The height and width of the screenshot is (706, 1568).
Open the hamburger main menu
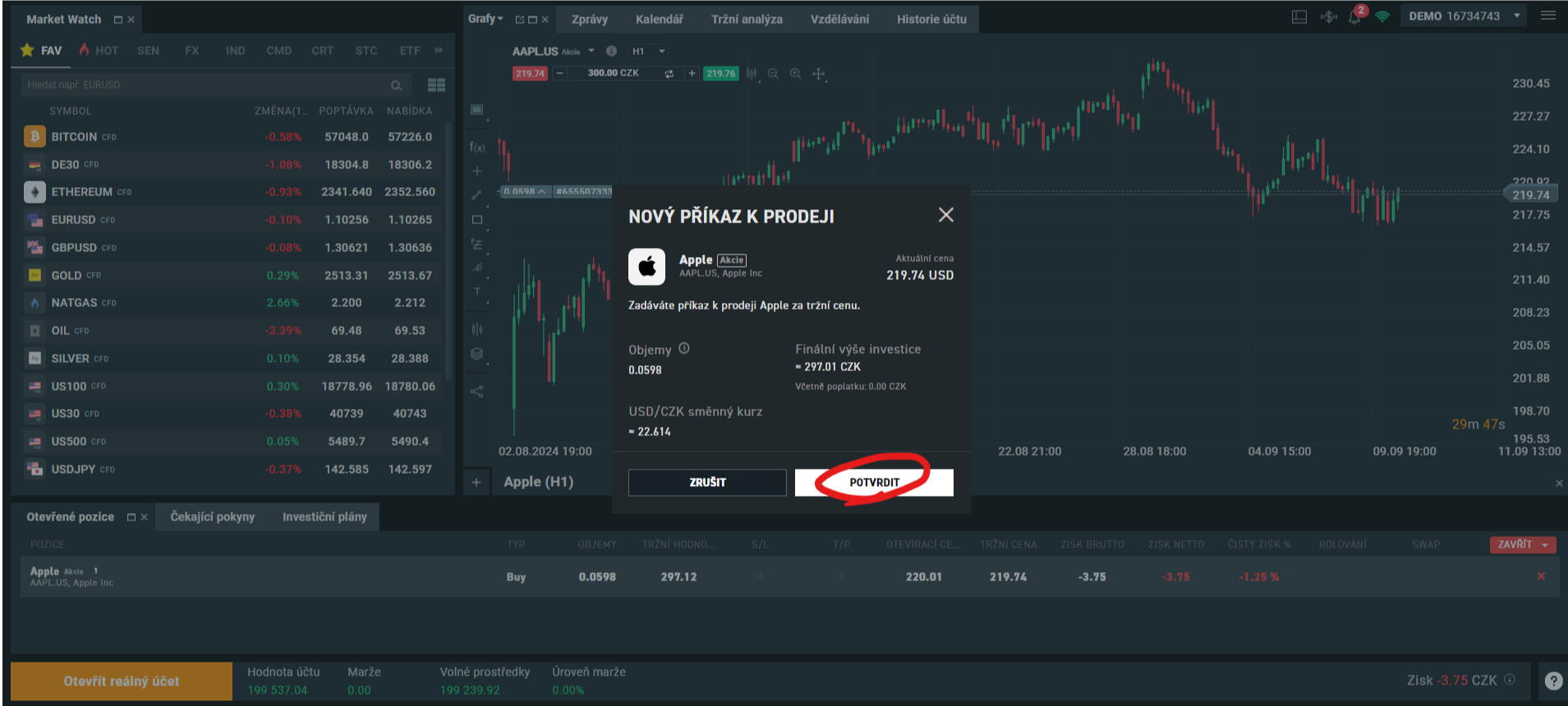(1548, 16)
